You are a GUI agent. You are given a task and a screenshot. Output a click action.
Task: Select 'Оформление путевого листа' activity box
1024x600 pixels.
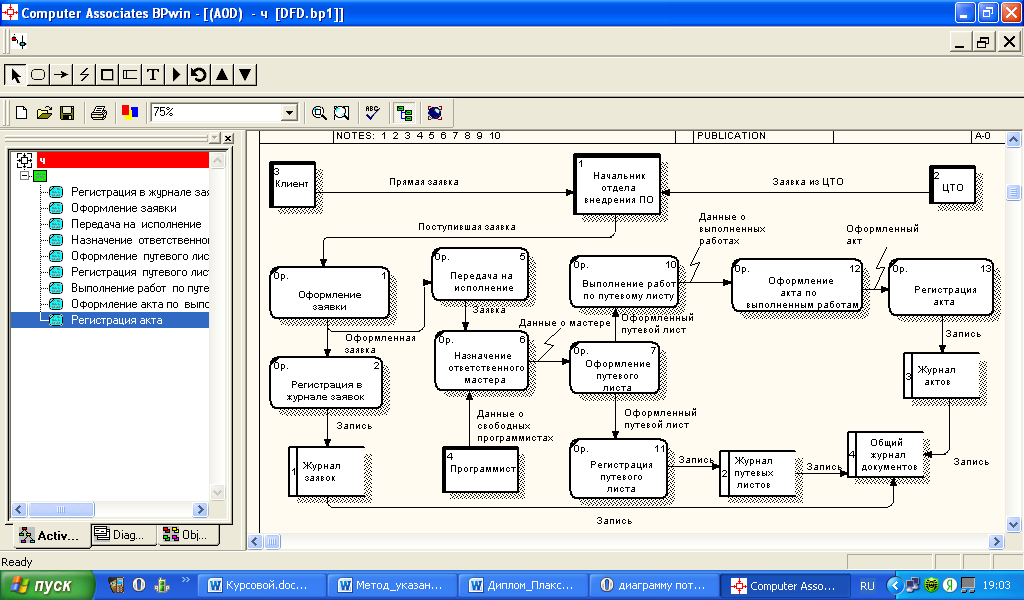click(615, 369)
